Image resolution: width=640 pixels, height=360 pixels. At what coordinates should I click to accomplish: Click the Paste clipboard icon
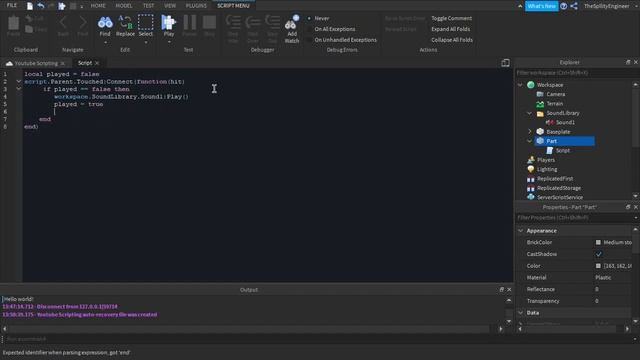pos(13,23)
